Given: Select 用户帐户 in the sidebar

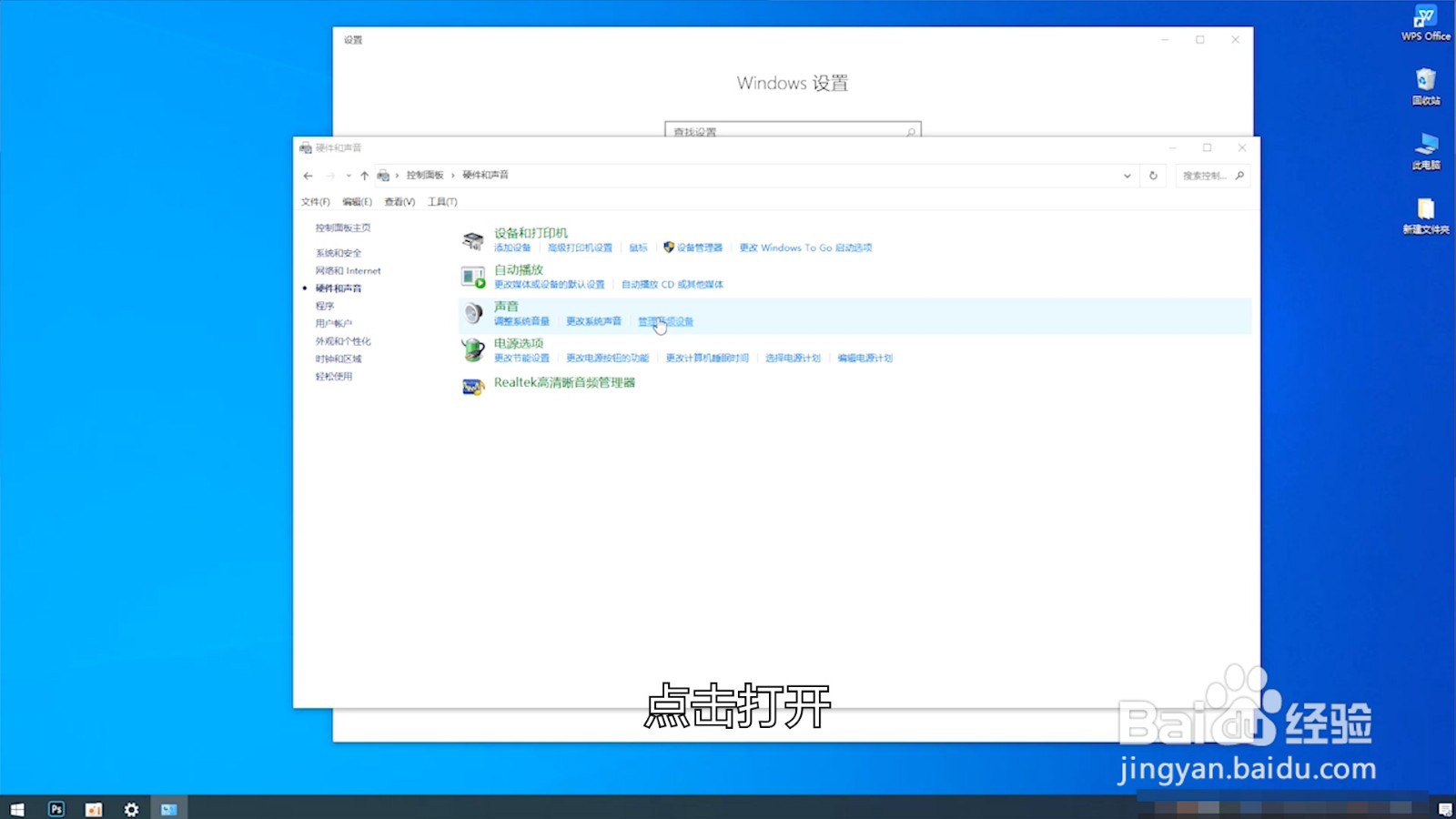Looking at the screenshot, I should click(x=334, y=324).
